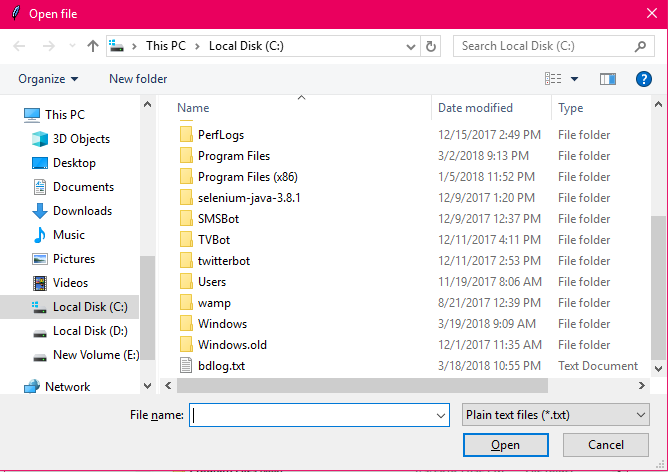Select the Program Files folder name

coord(234,156)
